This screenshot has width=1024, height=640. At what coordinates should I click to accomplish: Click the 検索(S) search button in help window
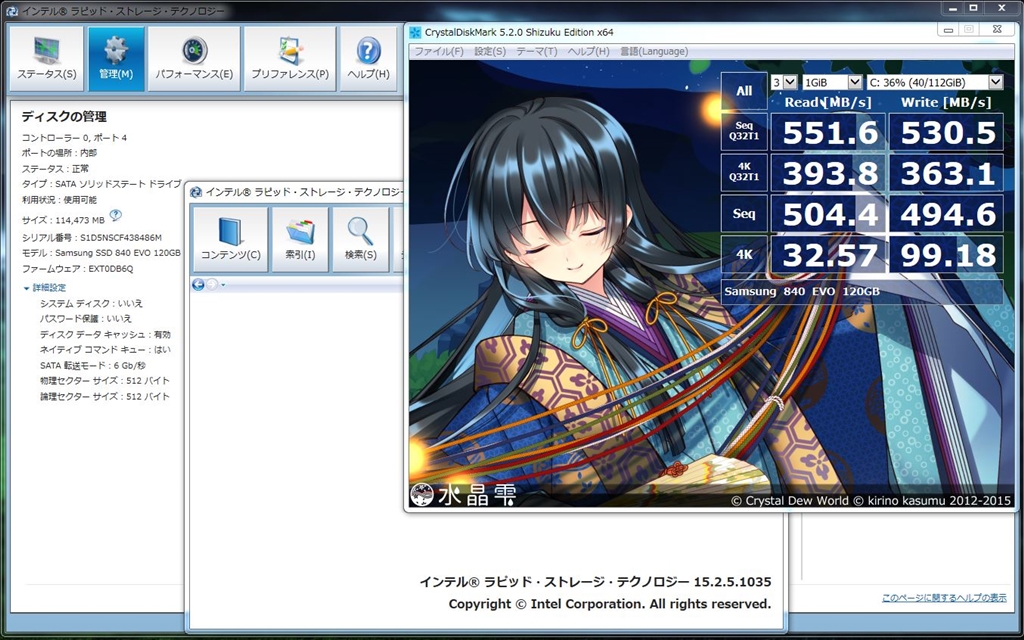(360, 239)
